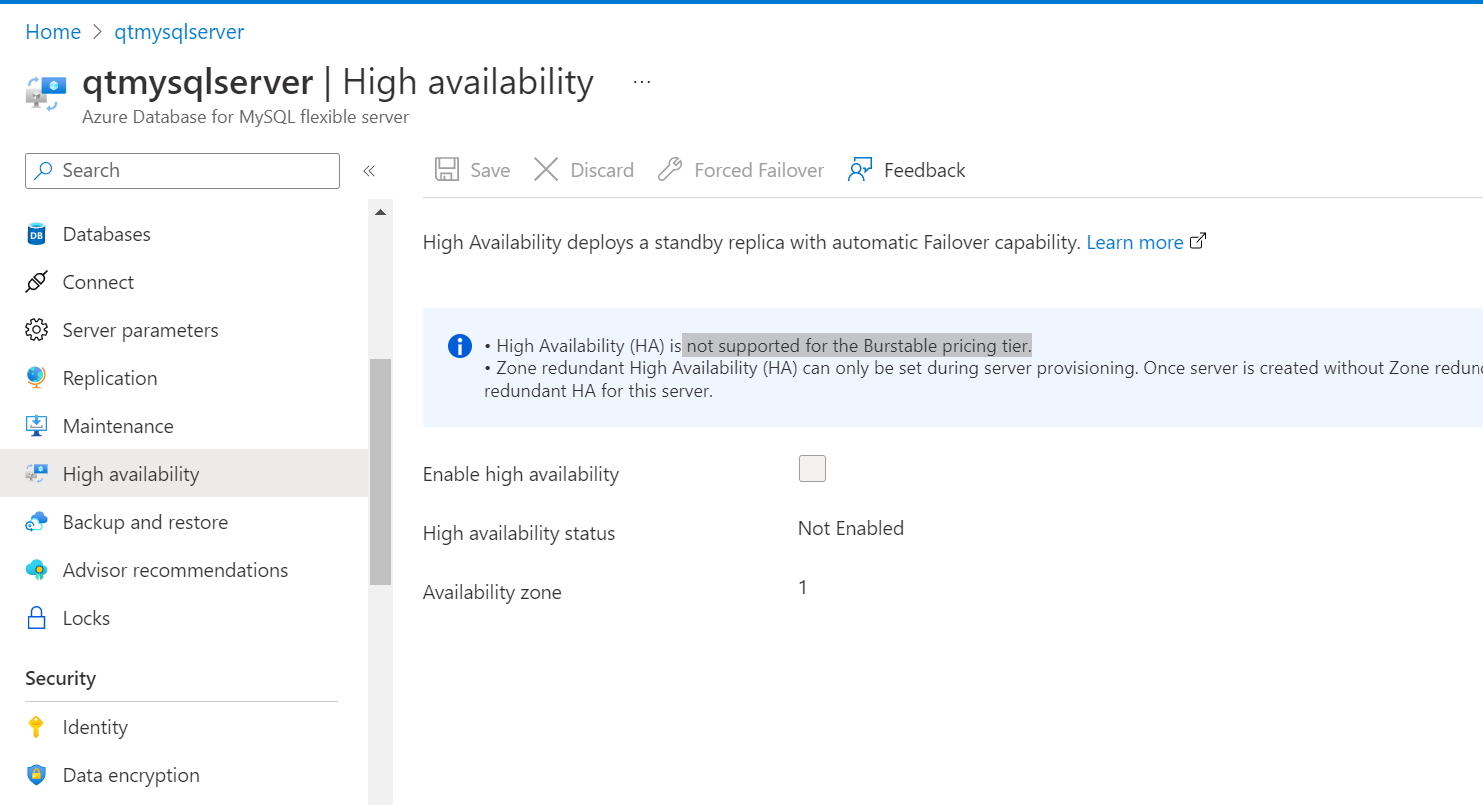Click the Feedback label in the toolbar
Screen dimensions: 1483x805
925,170
